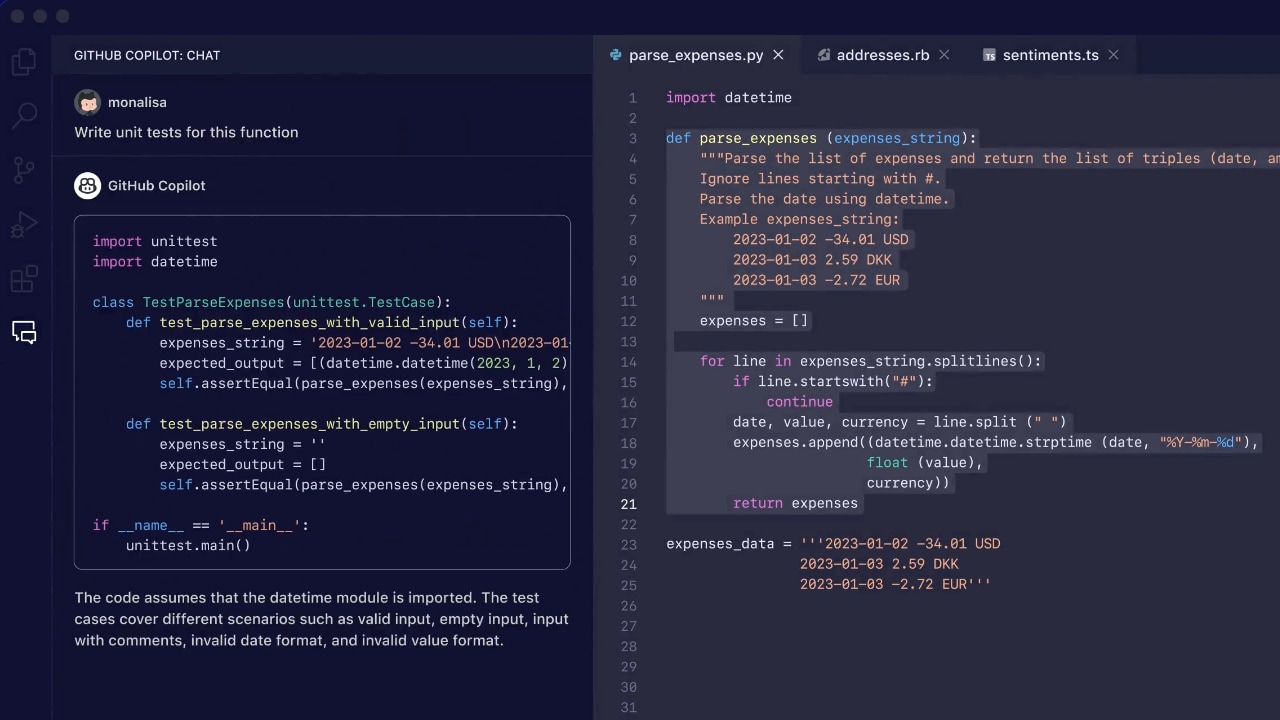Screen dimensions: 1280x720
Task: Close the parse_expenses.py tab
Action: pos(778,55)
